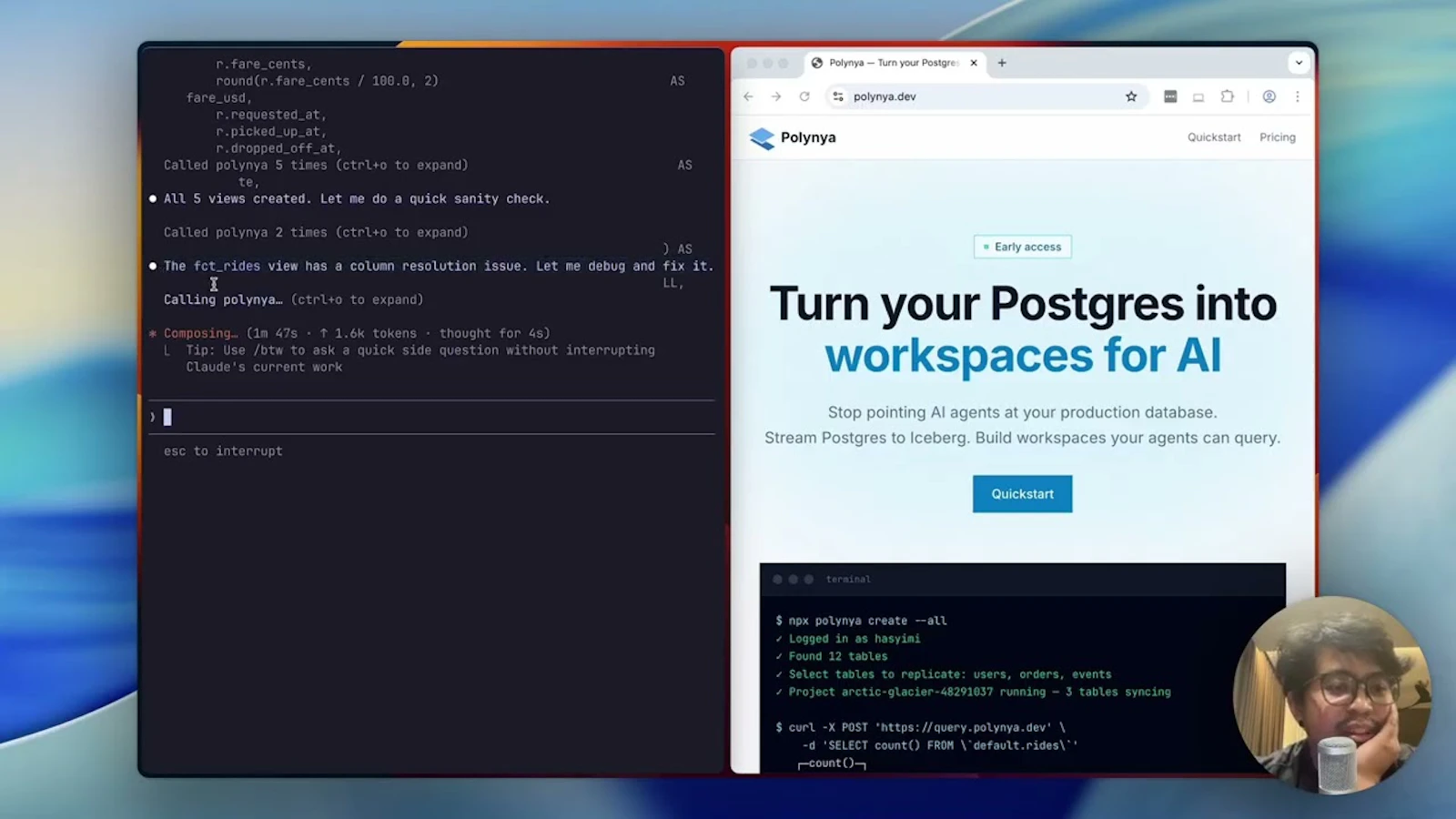Click the curl POST command line
1456x819 pixels.
tap(920, 728)
